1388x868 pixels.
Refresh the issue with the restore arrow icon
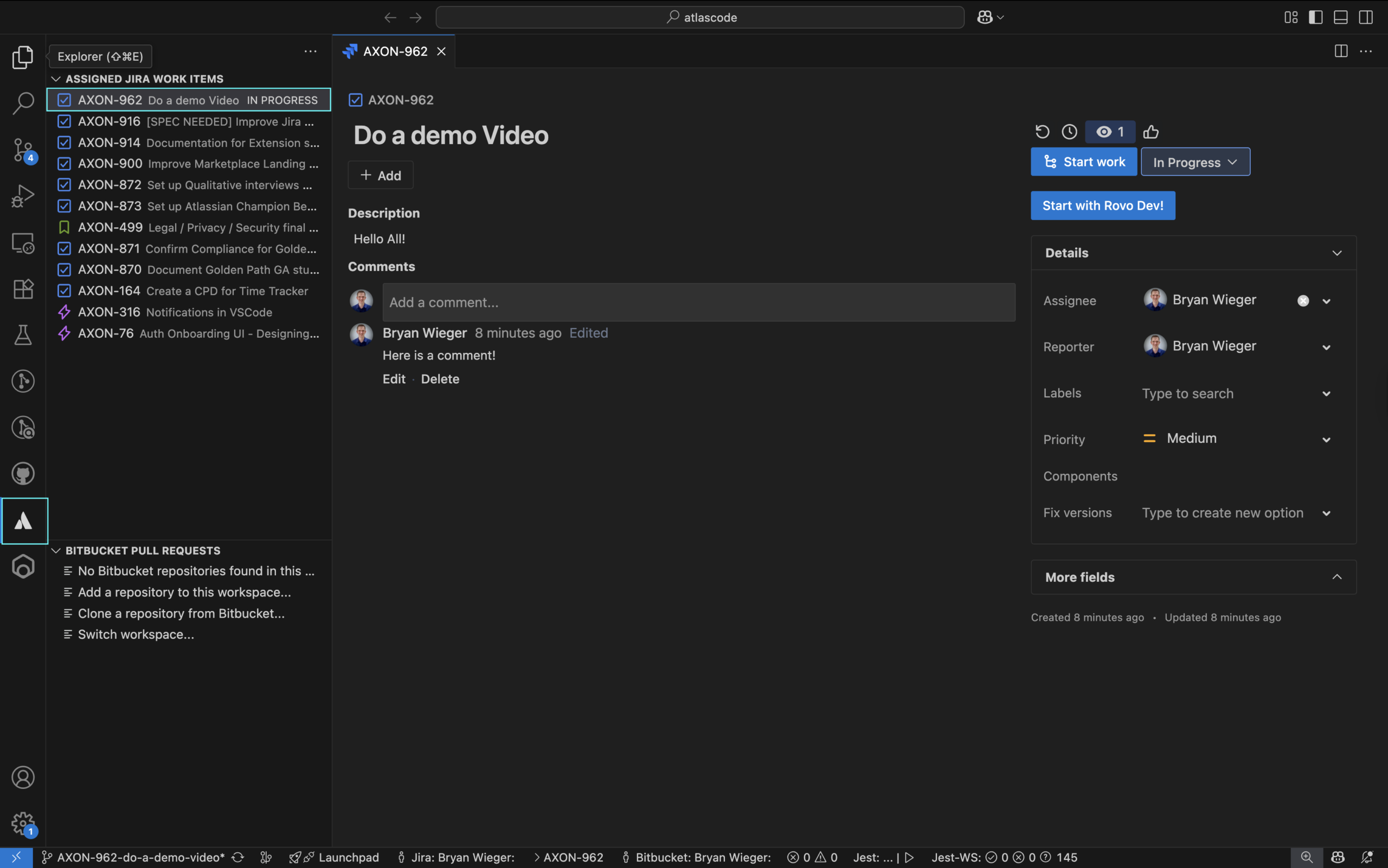click(x=1042, y=131)
